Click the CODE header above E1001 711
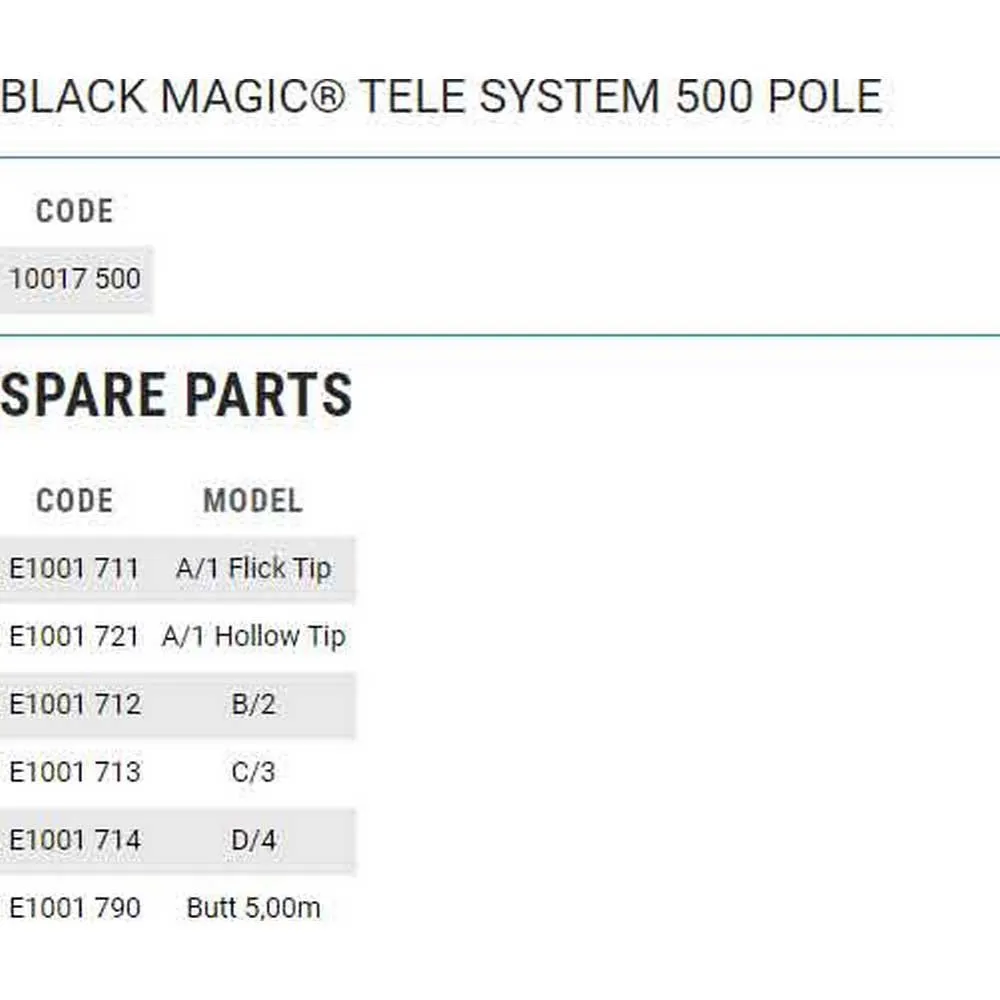 tap(75, 501)
